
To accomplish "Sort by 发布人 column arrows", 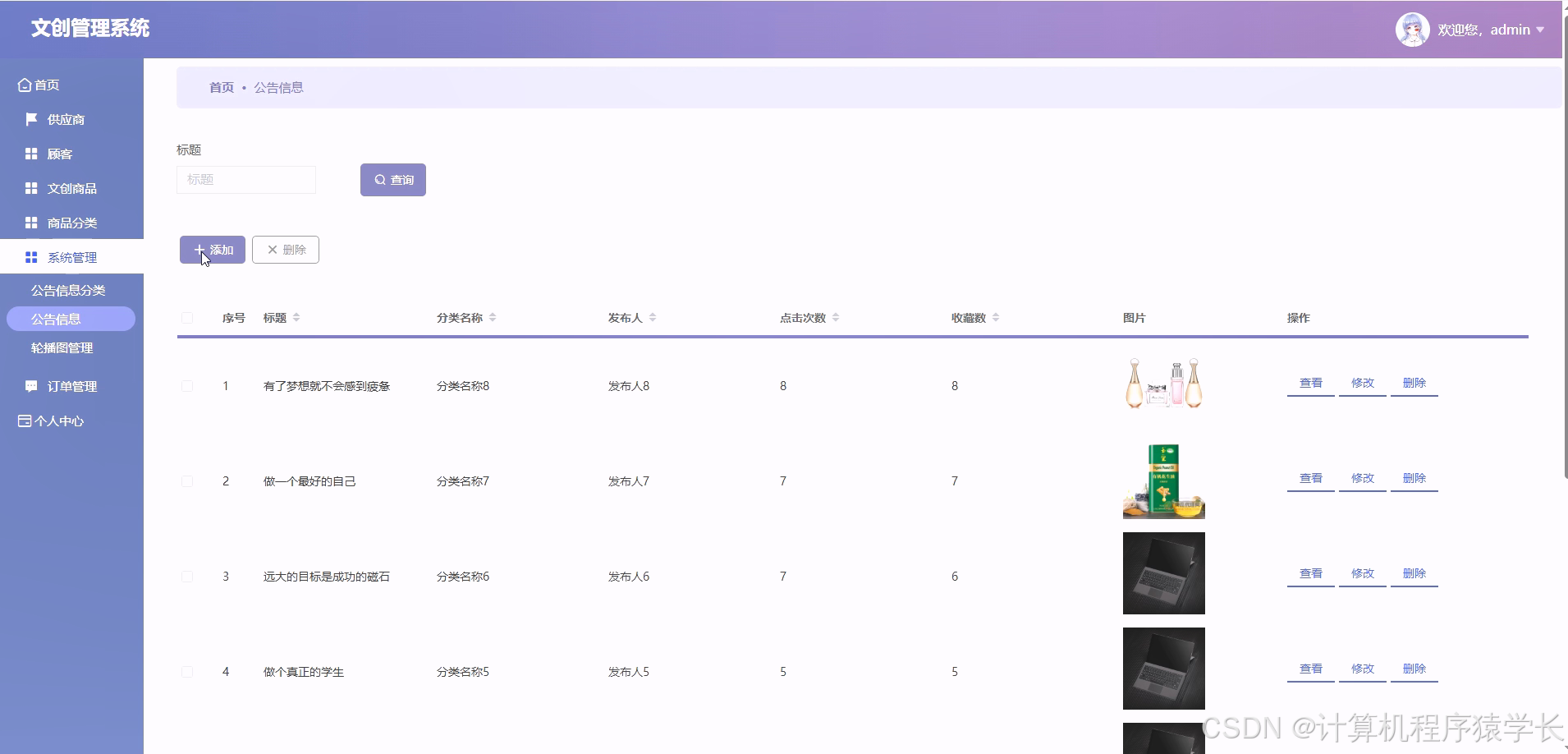I will click(x=653, y=318).
